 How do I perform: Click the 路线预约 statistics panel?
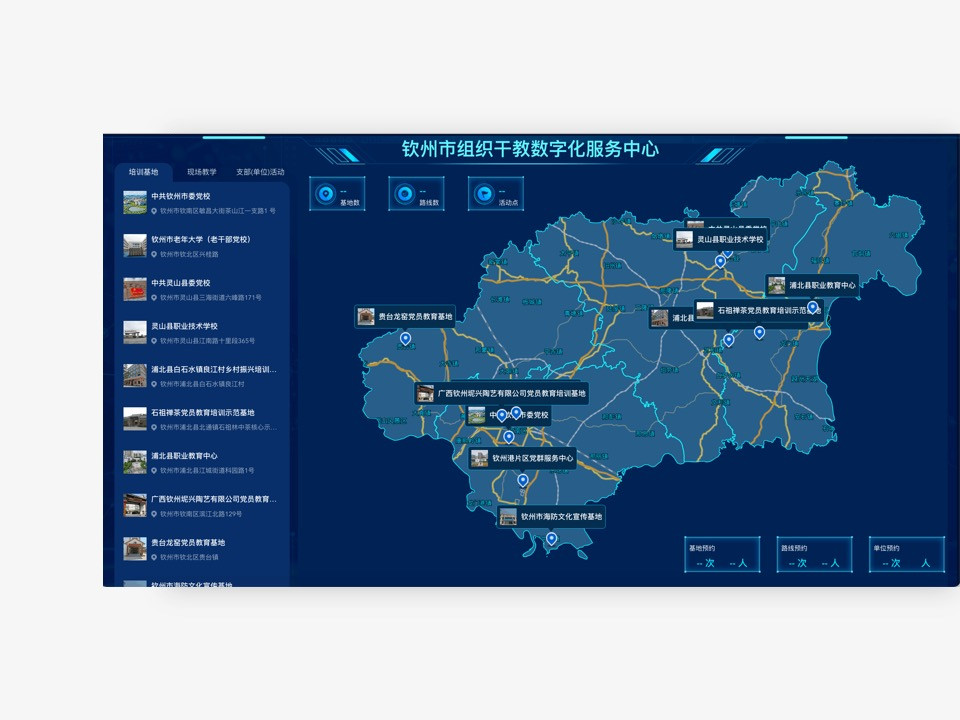tap(814, 555)
